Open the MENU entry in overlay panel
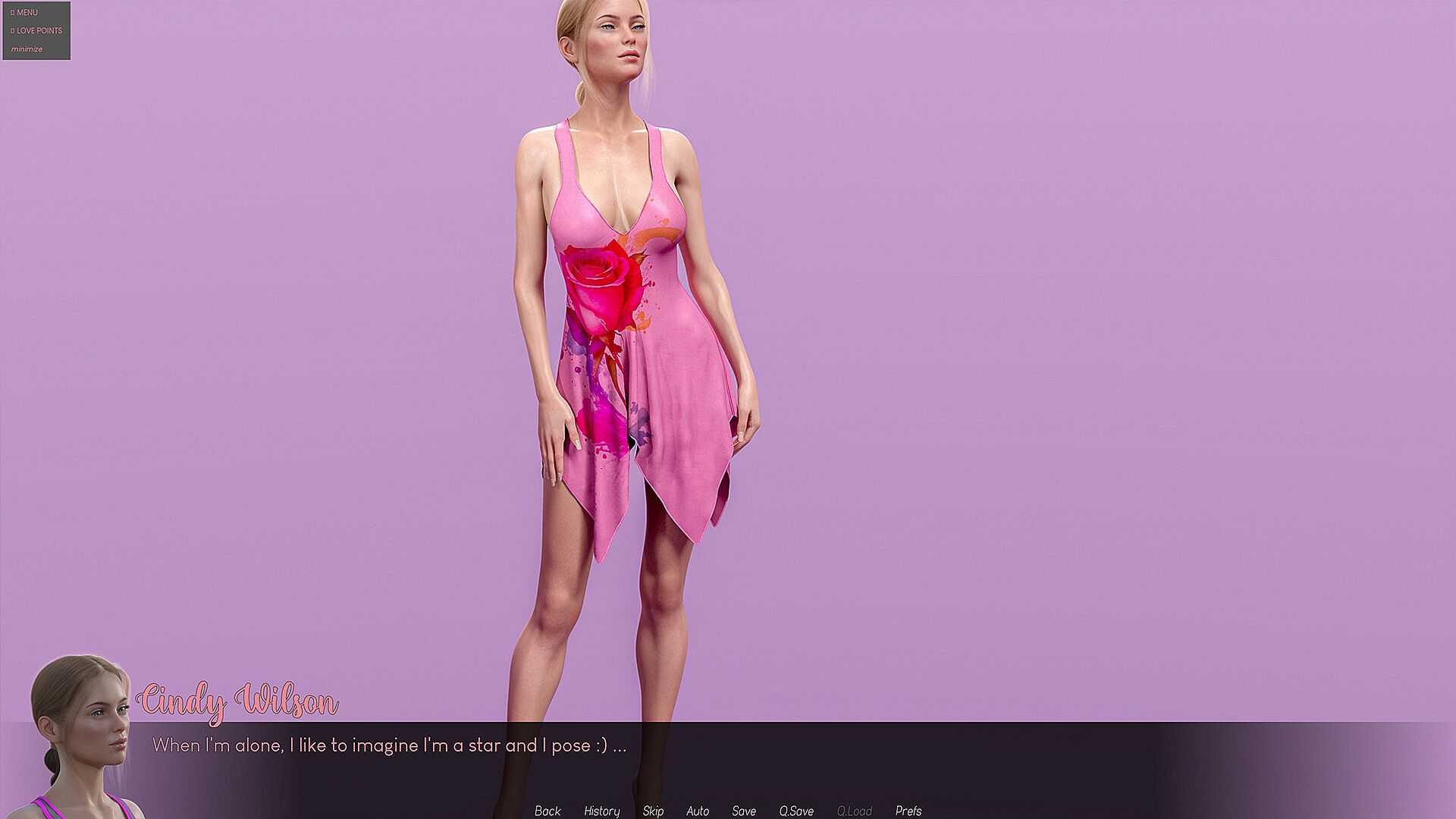The width and height of the screenshot is (1456, 819). [27, 13]
